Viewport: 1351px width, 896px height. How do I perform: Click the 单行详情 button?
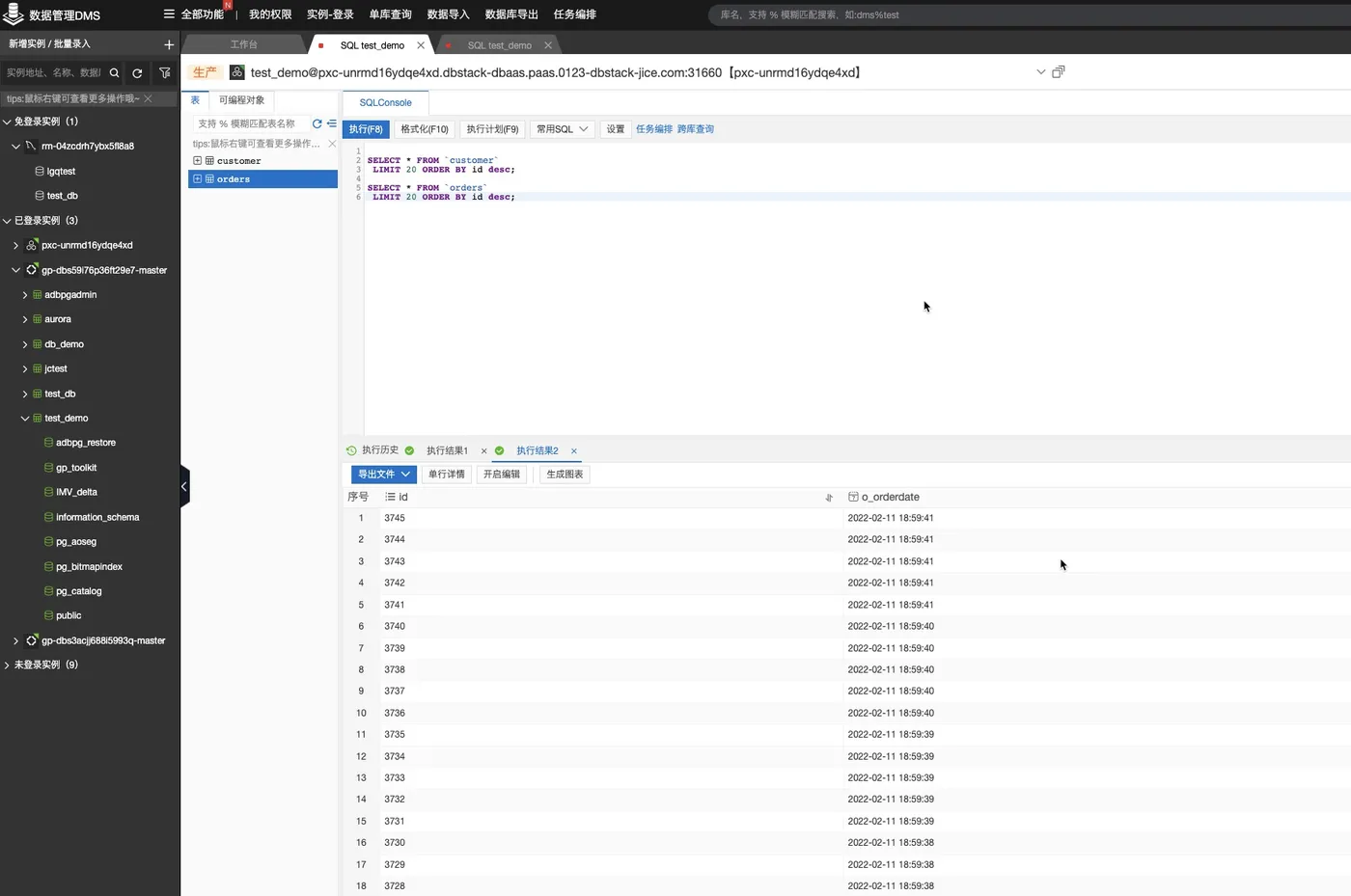[x=447, y=475]
